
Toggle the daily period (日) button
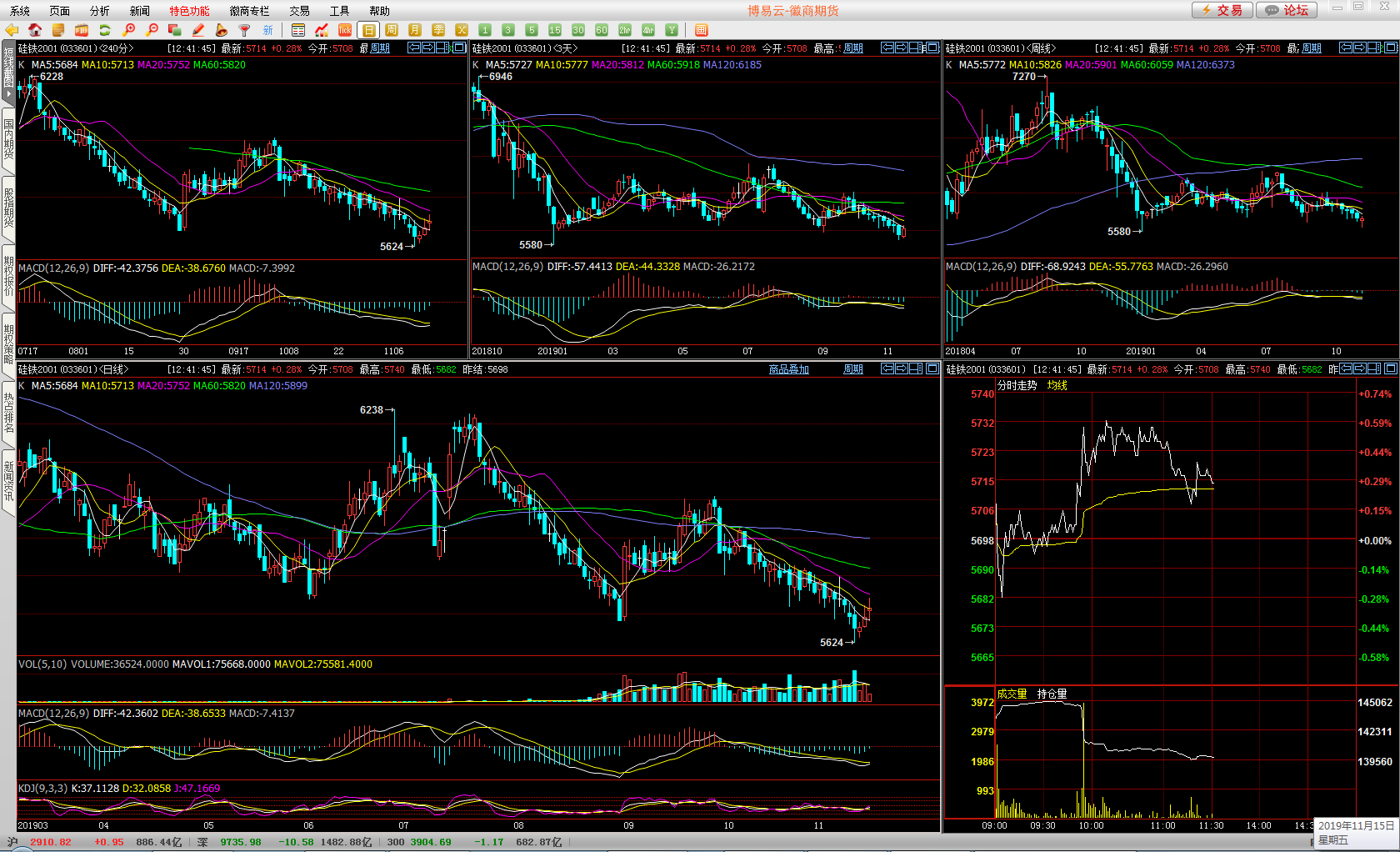click(x=368, y=30)
